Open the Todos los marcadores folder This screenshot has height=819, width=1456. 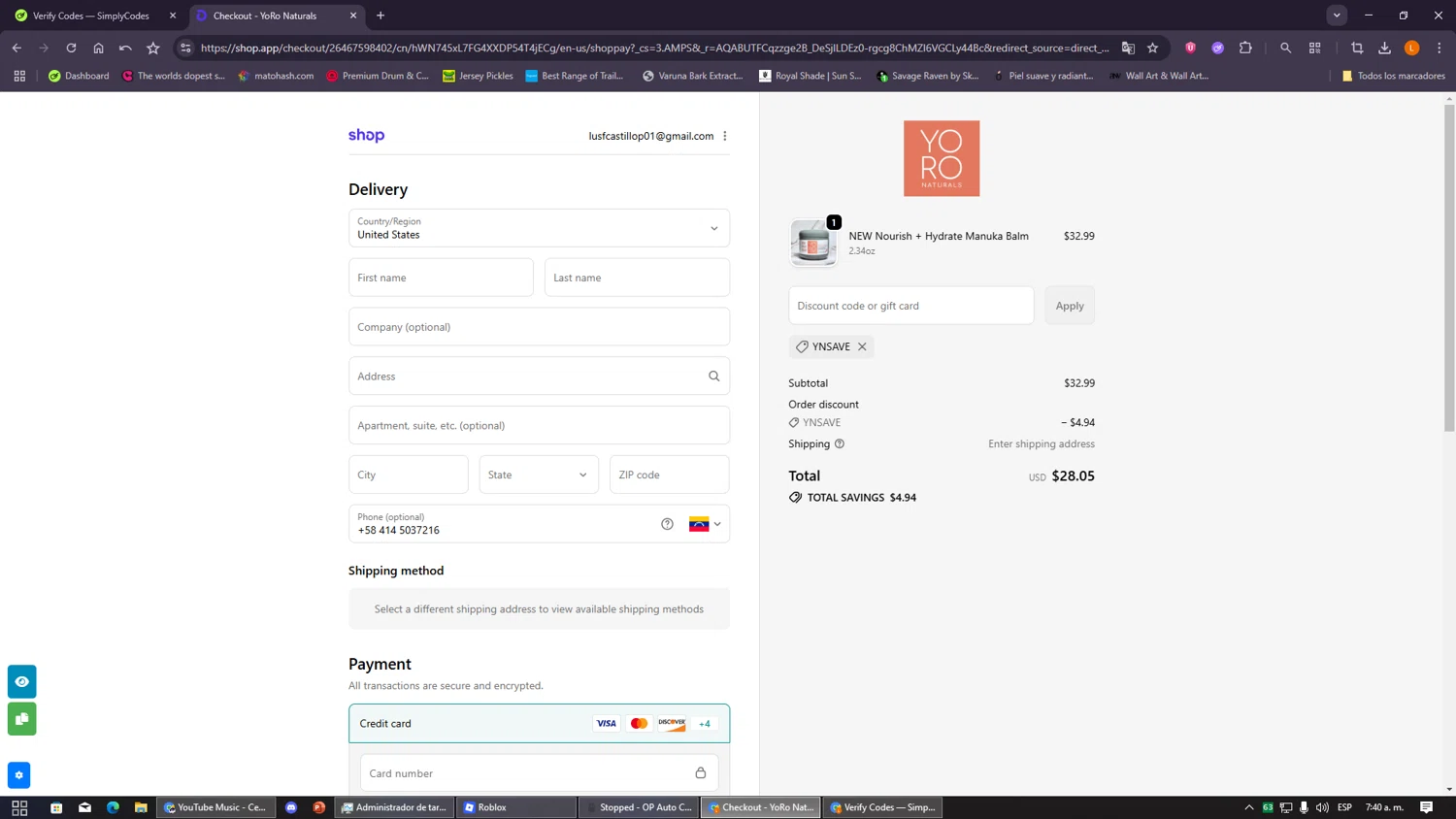[x=1393, y=76]
